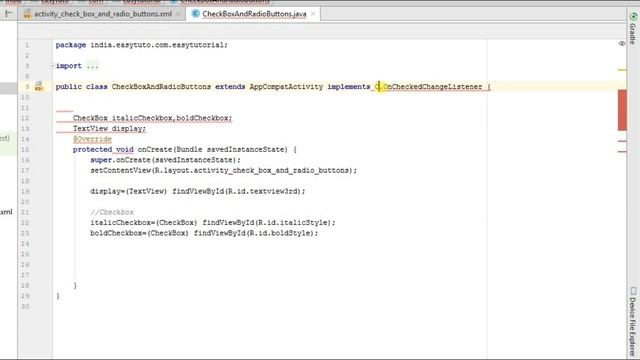Click the 'setContentView' statement
This screenshot has height=360, width=640.
click(x=223, y=171)
